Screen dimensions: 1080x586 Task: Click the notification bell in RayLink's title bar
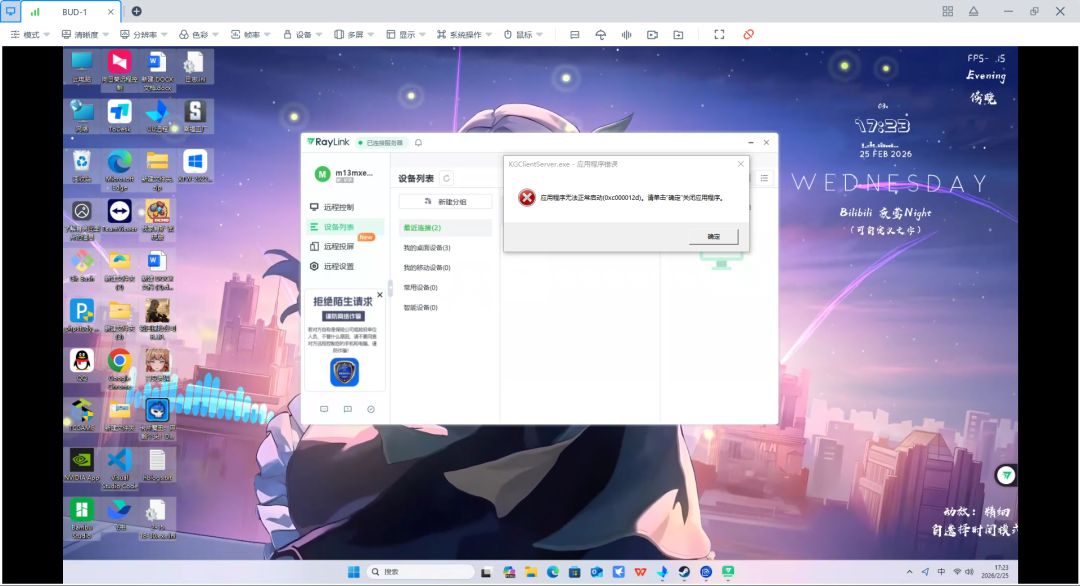click(418, 143)
